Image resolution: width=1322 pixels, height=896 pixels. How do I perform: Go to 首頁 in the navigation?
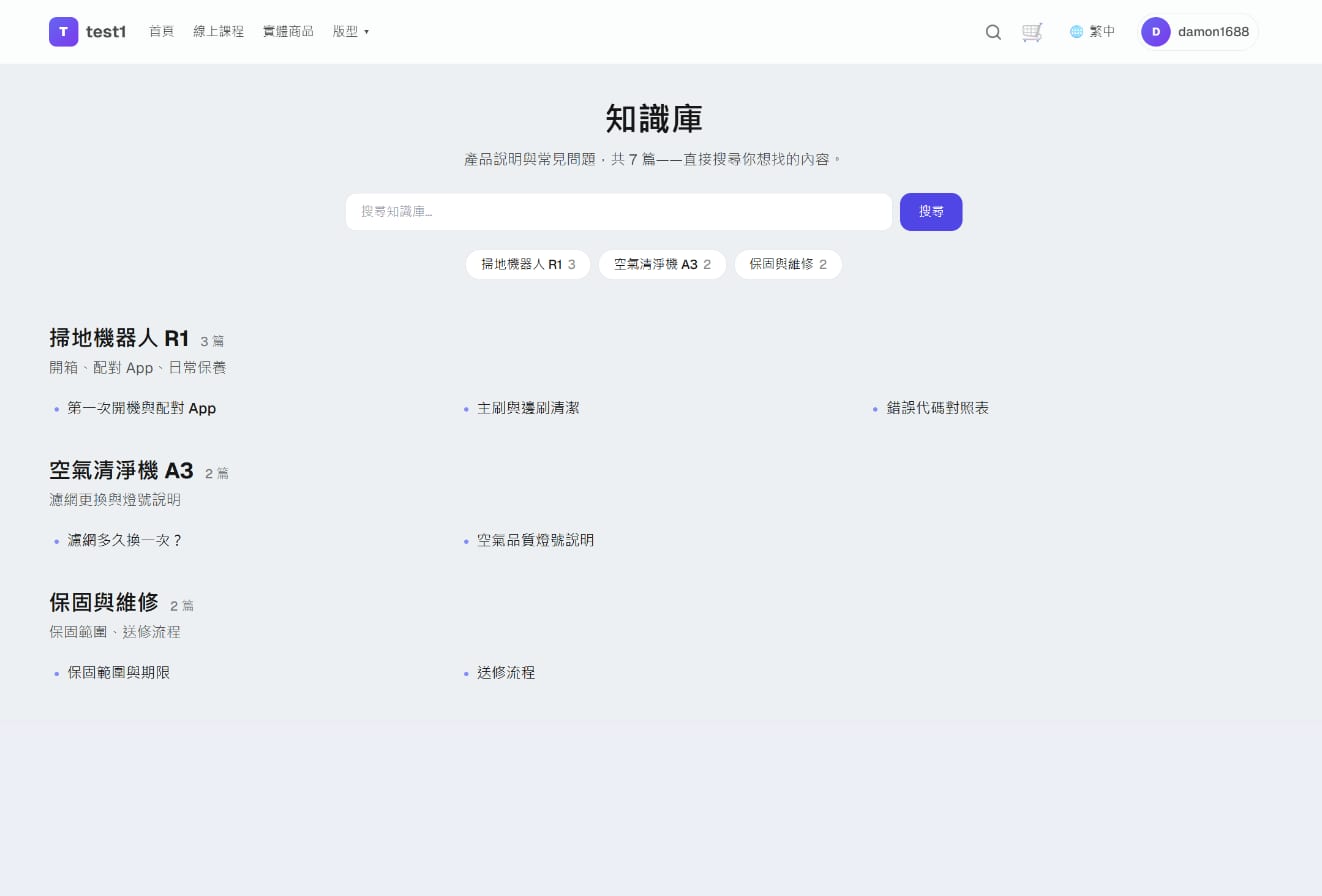161,32
